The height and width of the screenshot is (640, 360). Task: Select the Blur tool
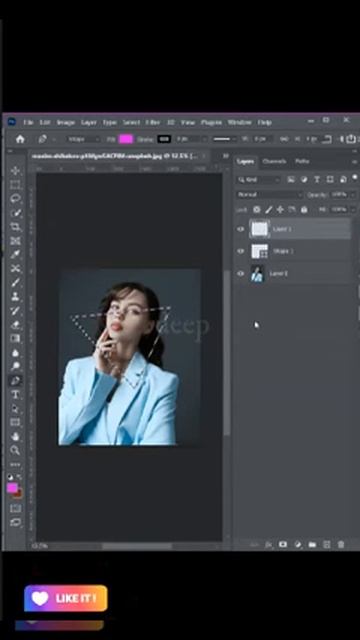[x=16, y=353]
